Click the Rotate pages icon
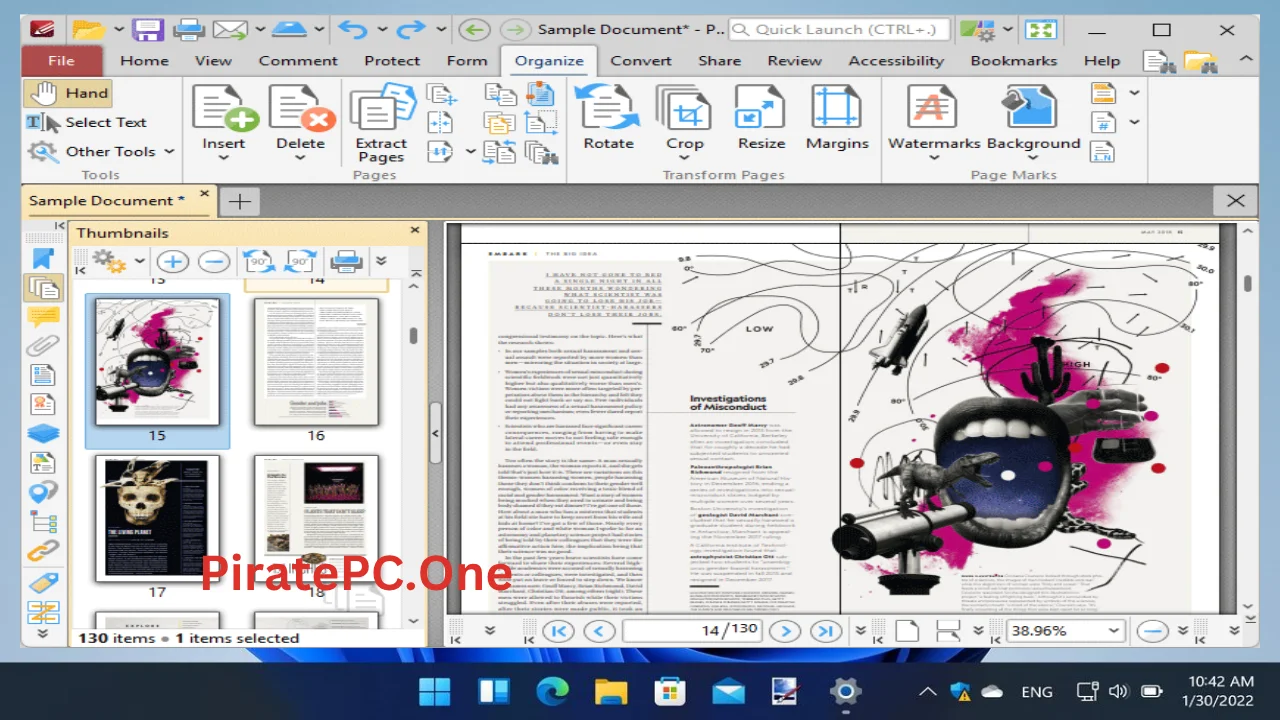Viewport: 1280px width, 720px height. coord(608,107)
